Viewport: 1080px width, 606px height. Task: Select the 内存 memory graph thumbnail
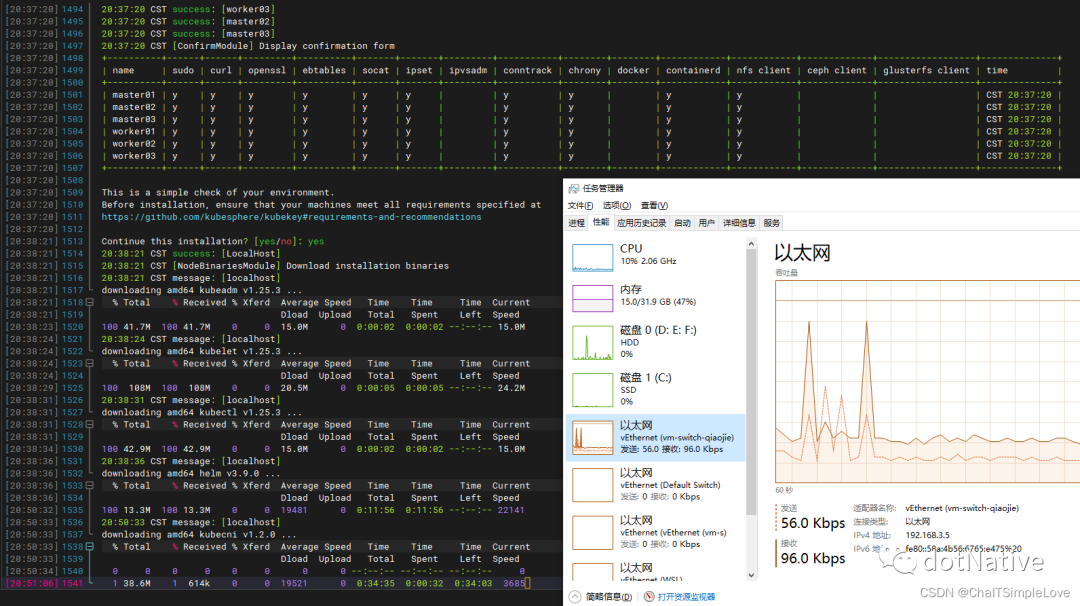(x=592, y=298)
